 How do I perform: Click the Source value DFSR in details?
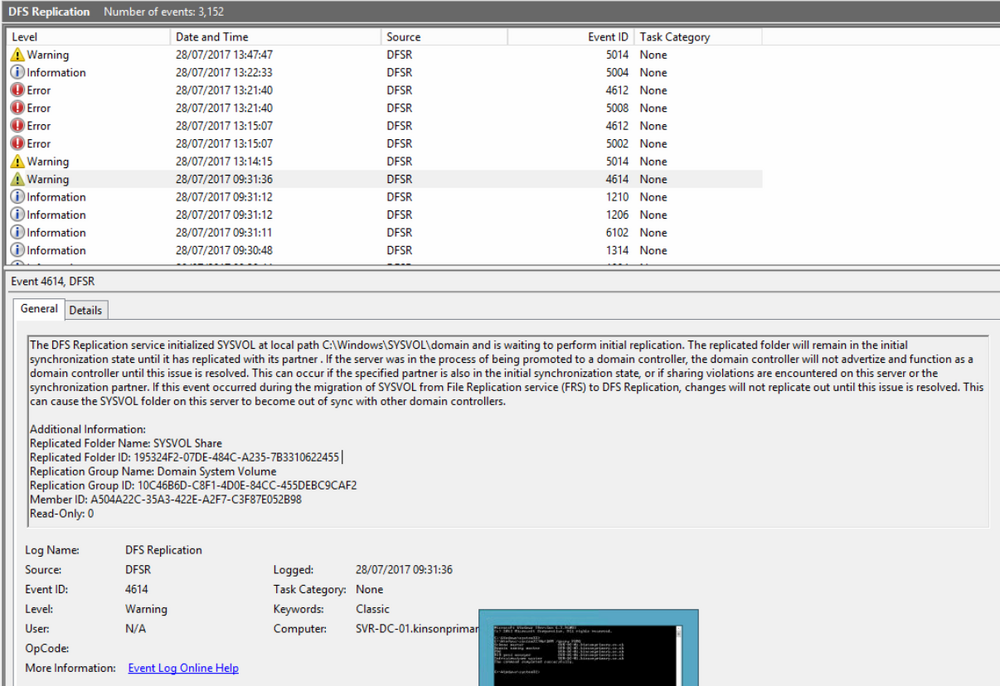pos(138,569)
